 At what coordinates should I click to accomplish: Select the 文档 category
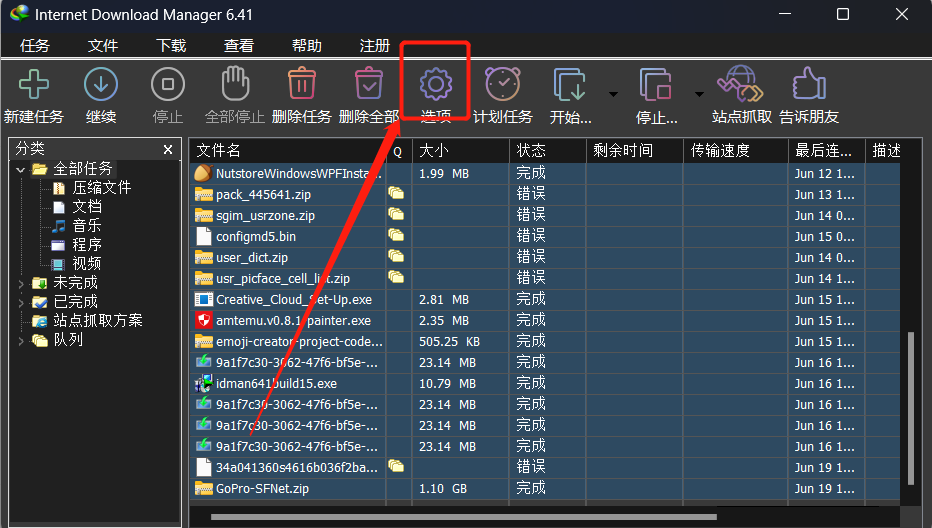[x=87, y=207]
